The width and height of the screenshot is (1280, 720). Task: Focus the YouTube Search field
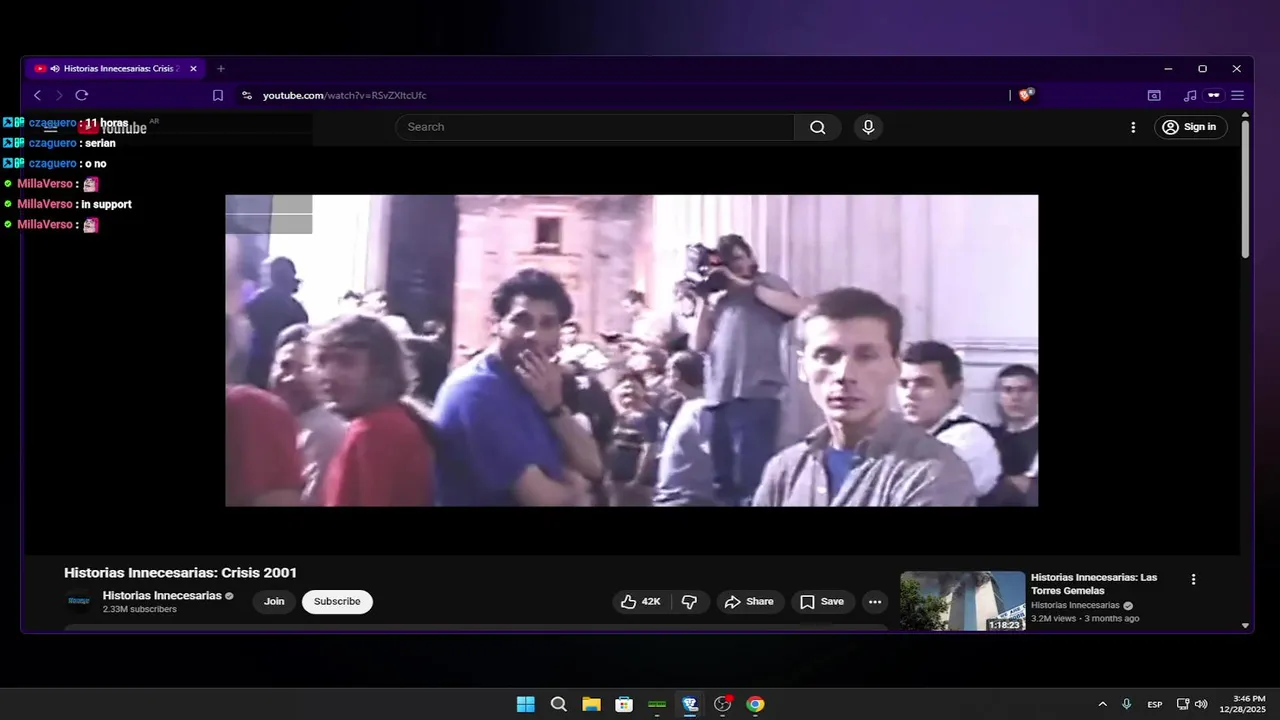point(595,127)
